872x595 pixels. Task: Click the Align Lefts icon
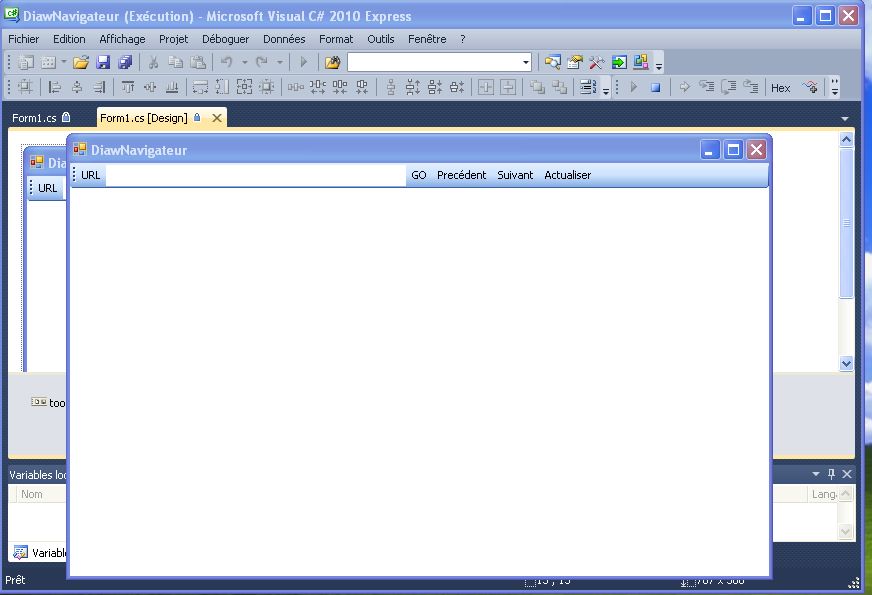(54, 87)
